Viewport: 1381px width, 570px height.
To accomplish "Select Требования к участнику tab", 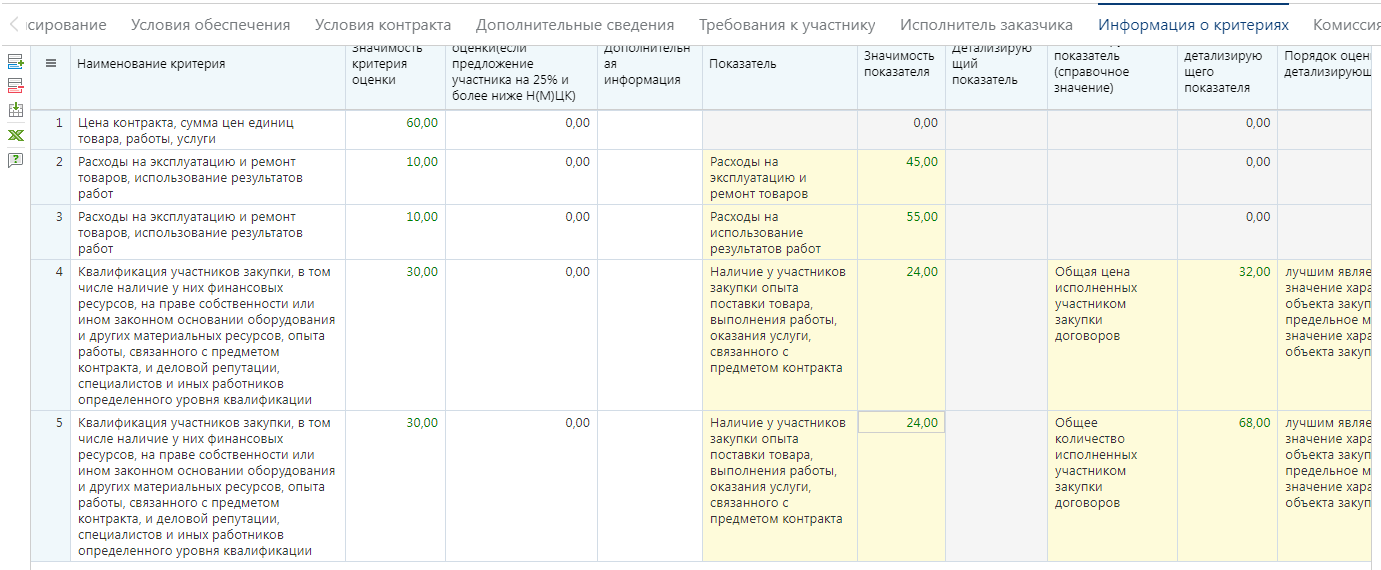I will coord(787,25).
